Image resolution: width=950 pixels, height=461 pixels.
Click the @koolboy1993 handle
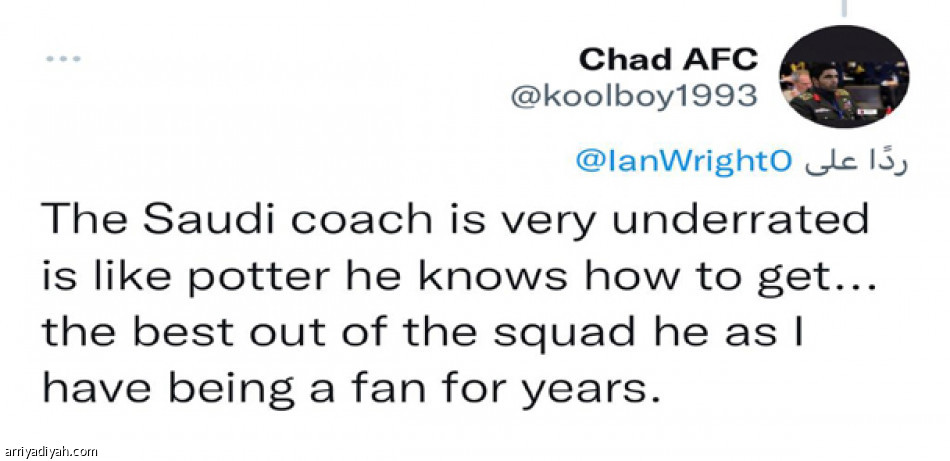pyautogui.click(x=634, y=97)
